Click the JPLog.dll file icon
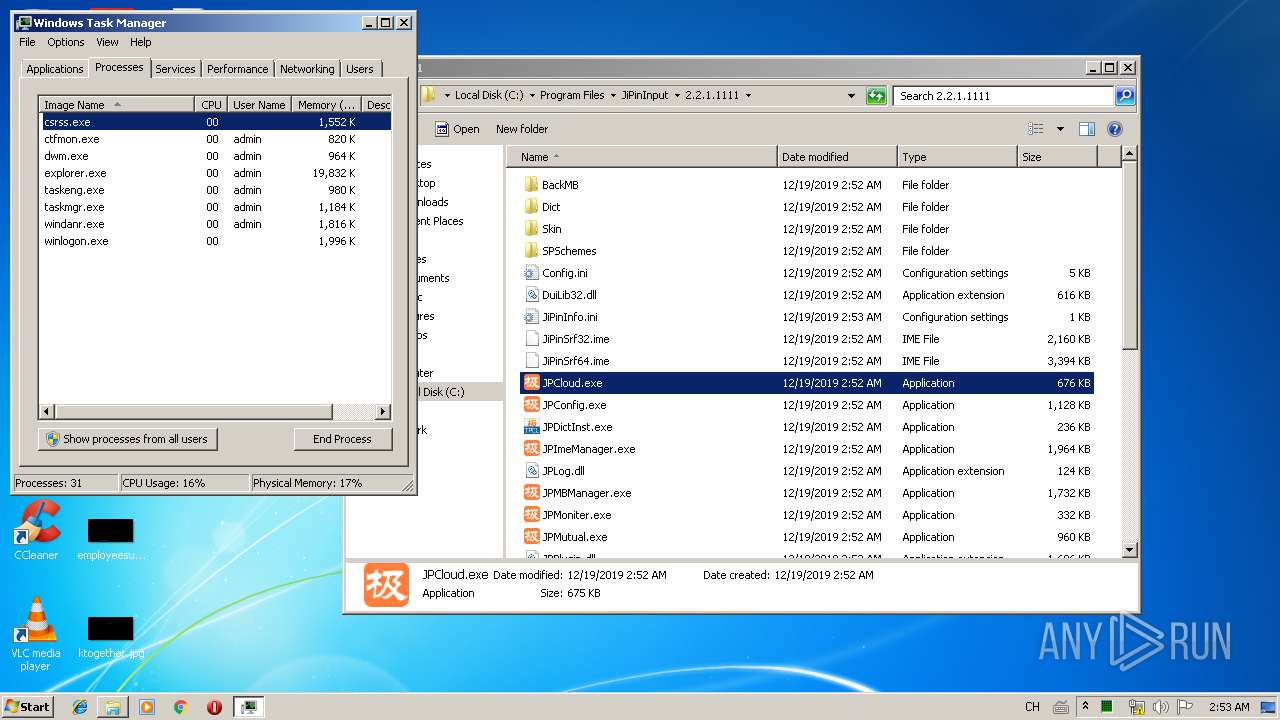 532,471
